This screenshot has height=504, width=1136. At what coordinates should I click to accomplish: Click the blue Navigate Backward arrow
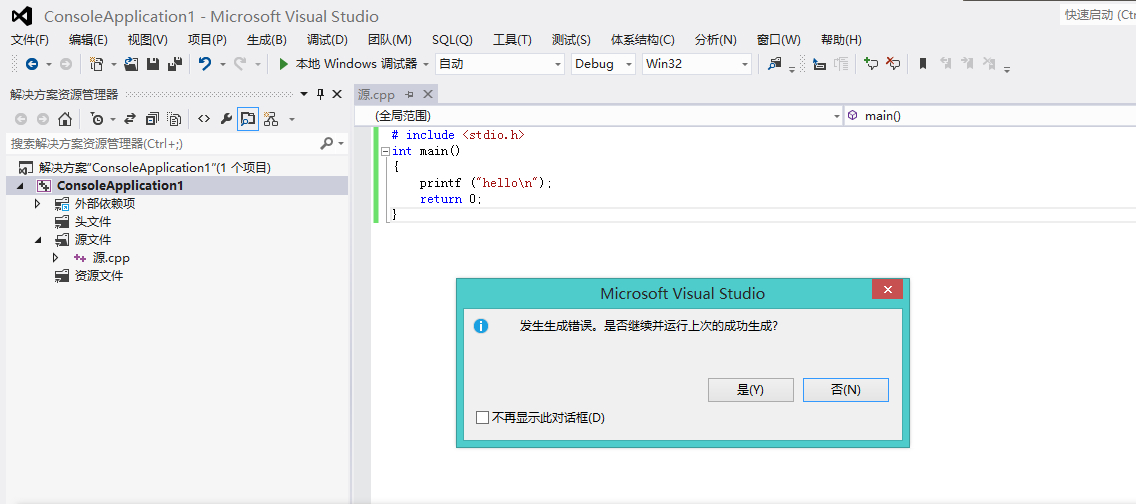click(x=32, y=64)
